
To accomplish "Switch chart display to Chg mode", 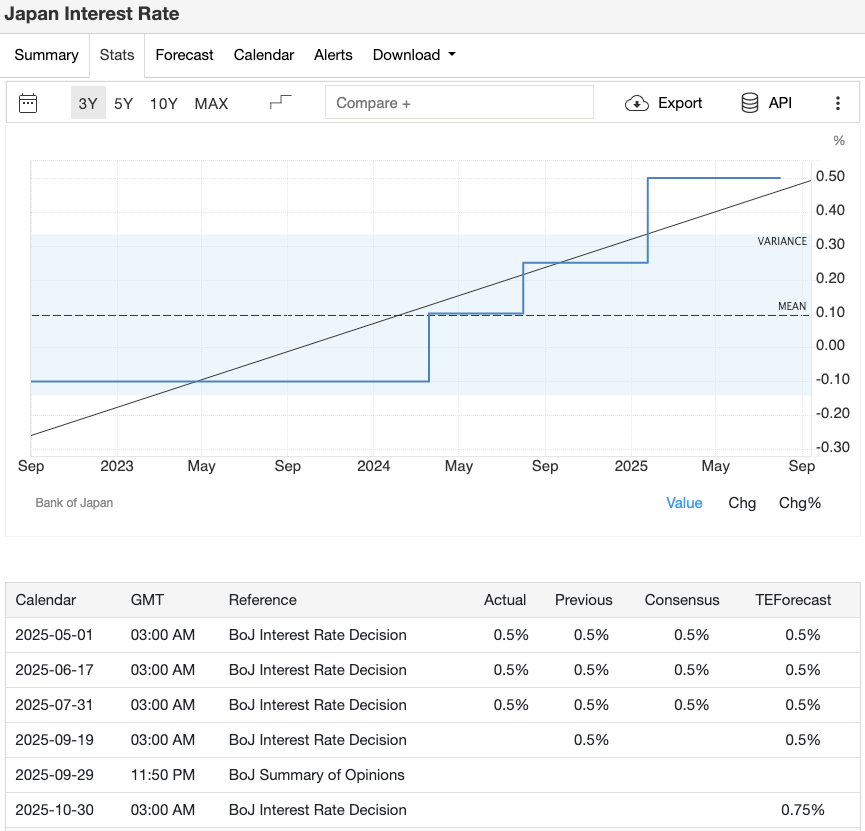I will [742, 503].
